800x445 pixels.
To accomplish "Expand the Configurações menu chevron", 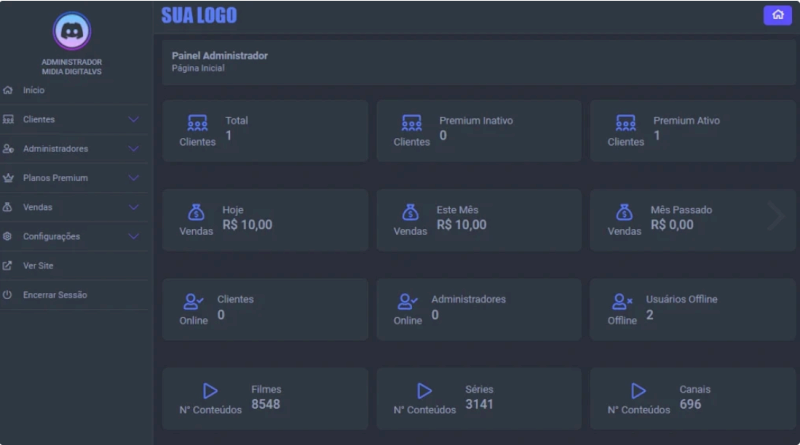I will click(134, 237).
